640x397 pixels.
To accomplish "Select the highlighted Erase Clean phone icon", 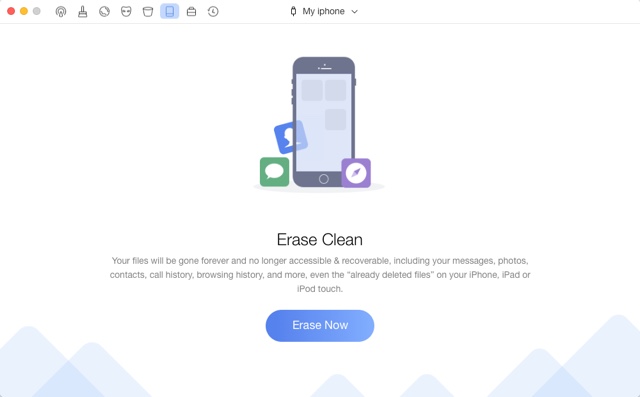I will (x=169, y=11).
